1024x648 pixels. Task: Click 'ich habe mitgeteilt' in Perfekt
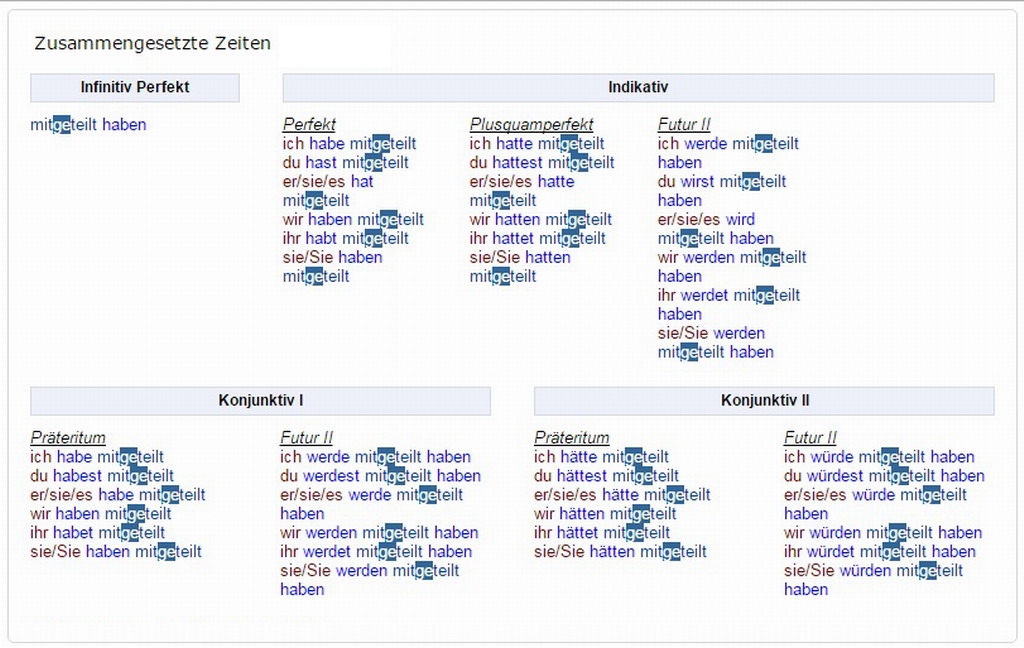pos(349,144)
